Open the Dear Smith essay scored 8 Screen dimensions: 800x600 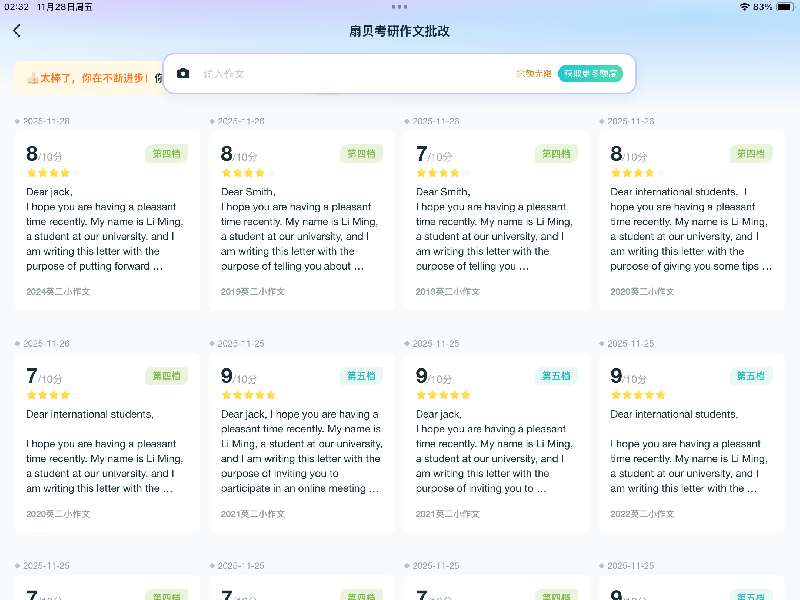point(301,230)
